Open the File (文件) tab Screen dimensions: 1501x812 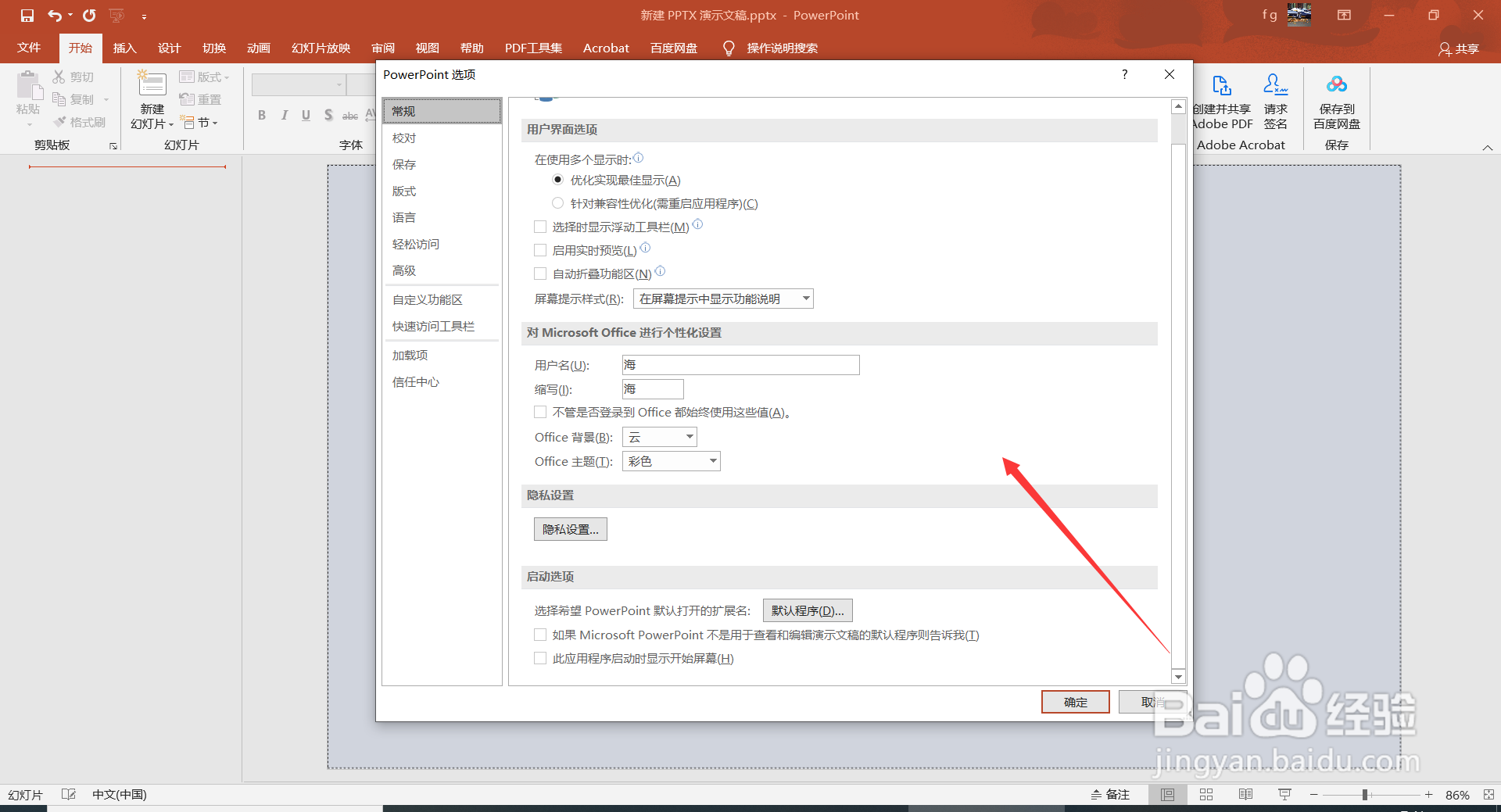click(x=29, y=48)
